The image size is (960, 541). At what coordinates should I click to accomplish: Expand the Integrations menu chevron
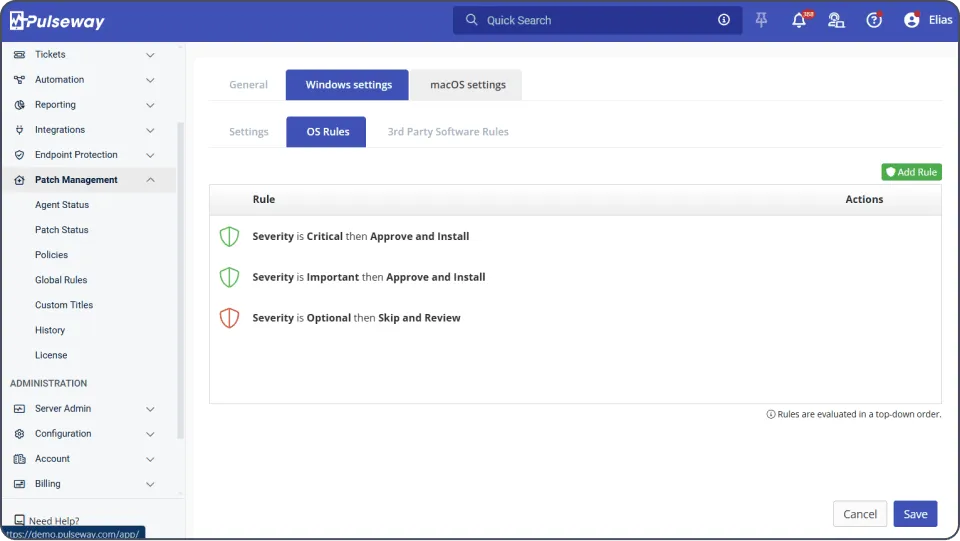[x=150, y=130]
